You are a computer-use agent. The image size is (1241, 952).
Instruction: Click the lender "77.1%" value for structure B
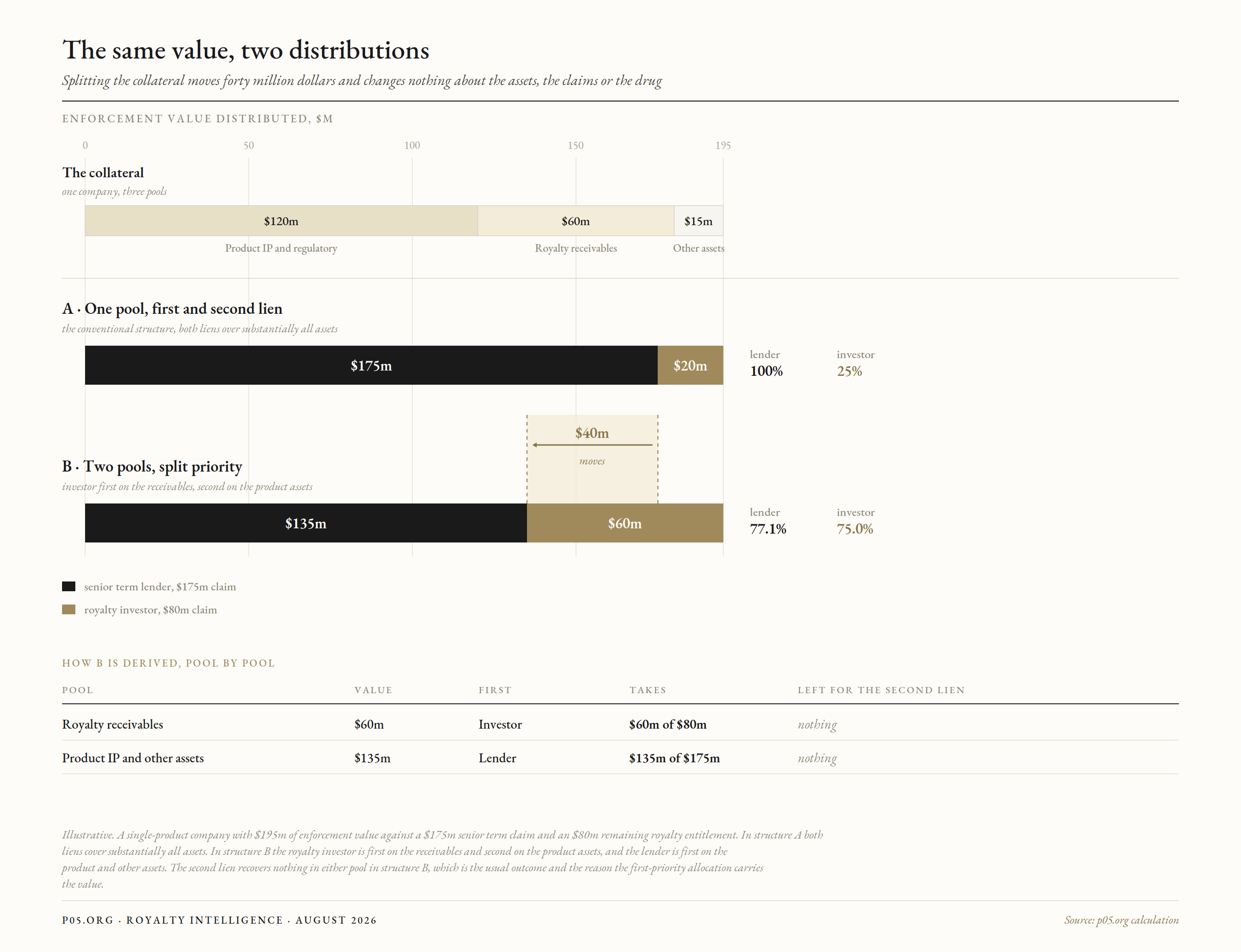[768, 529]
